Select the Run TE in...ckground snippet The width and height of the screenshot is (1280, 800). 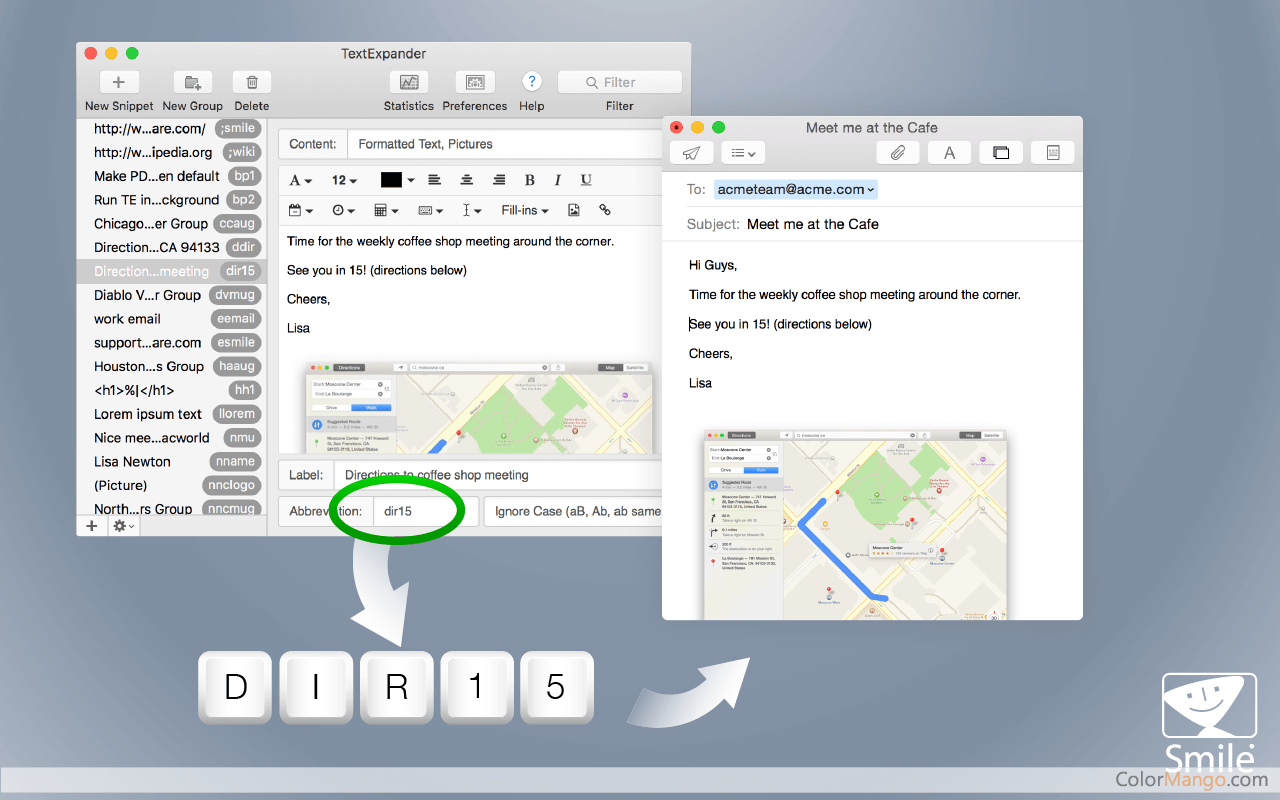click(x=171, y=200)
